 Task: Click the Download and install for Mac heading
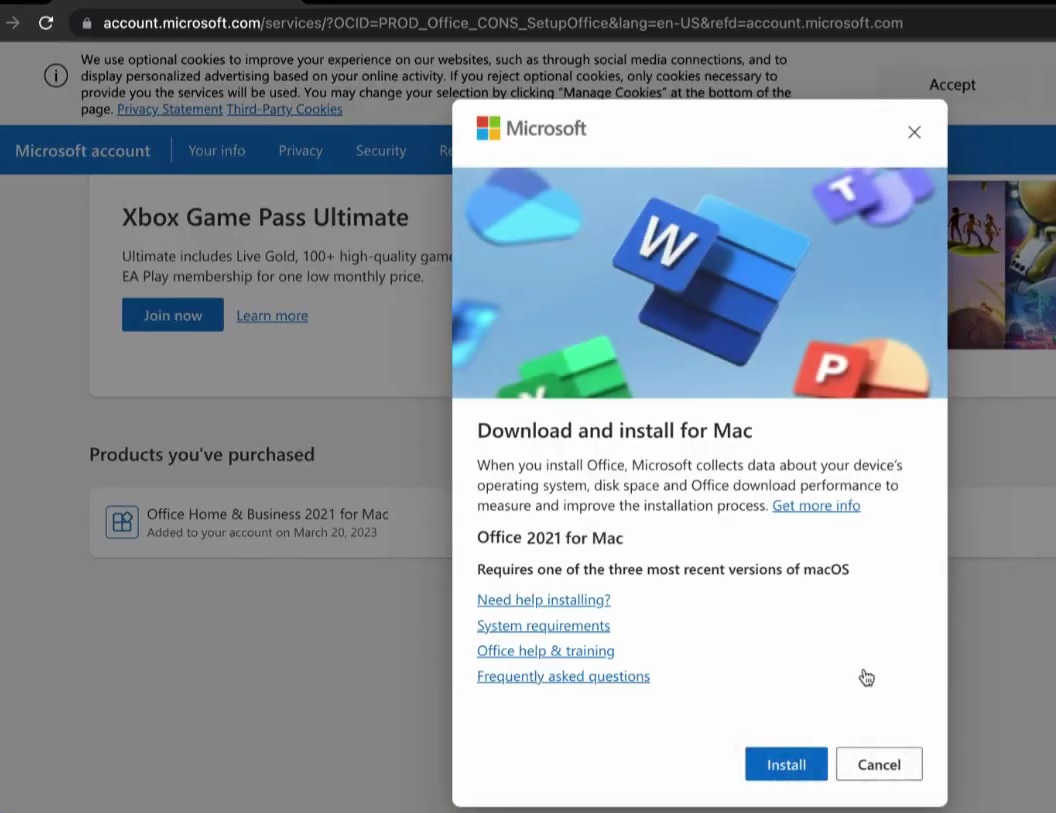(x=614, y=430)
